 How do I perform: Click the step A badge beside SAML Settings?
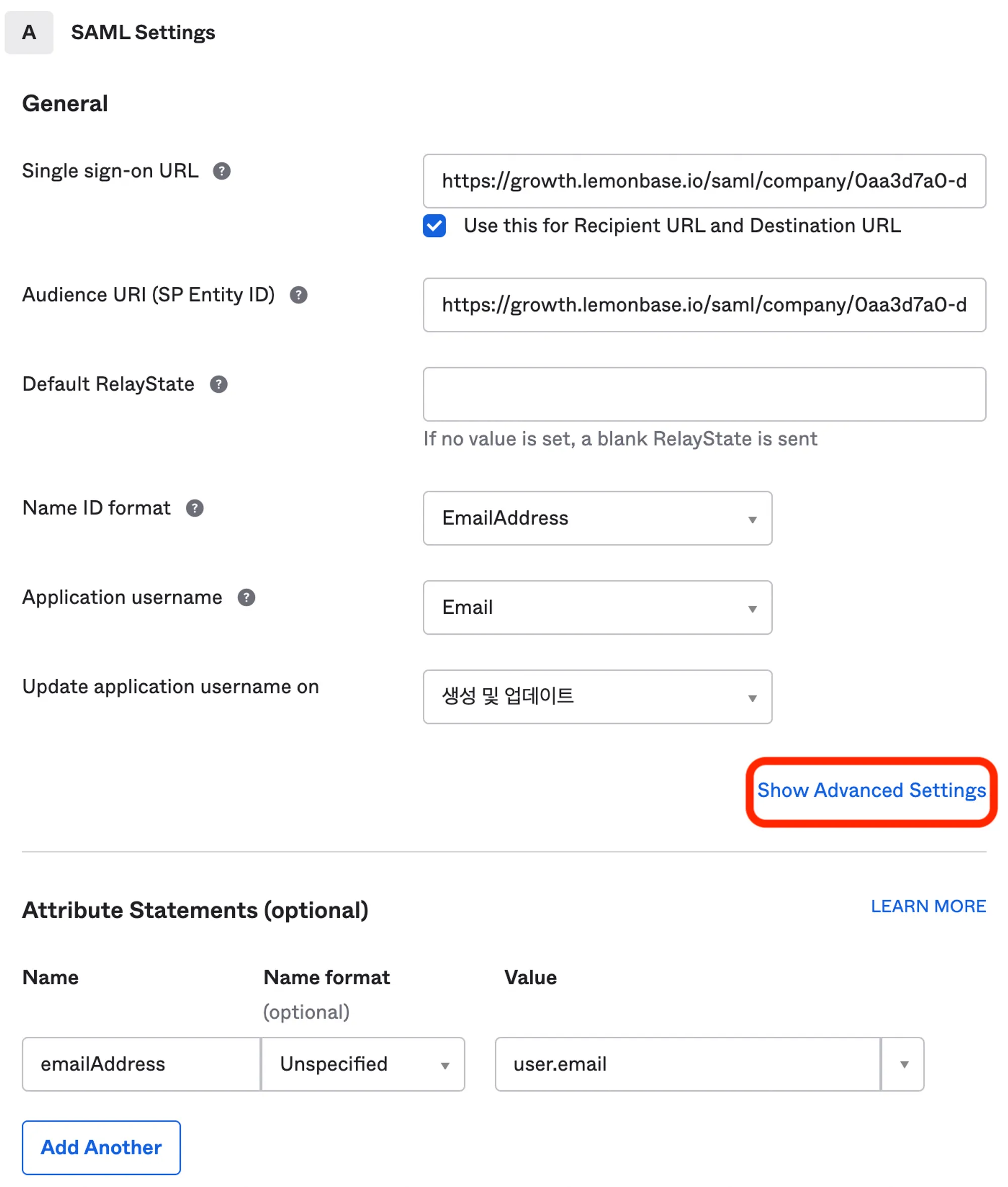pyautogui.click(x=29, y=33)
